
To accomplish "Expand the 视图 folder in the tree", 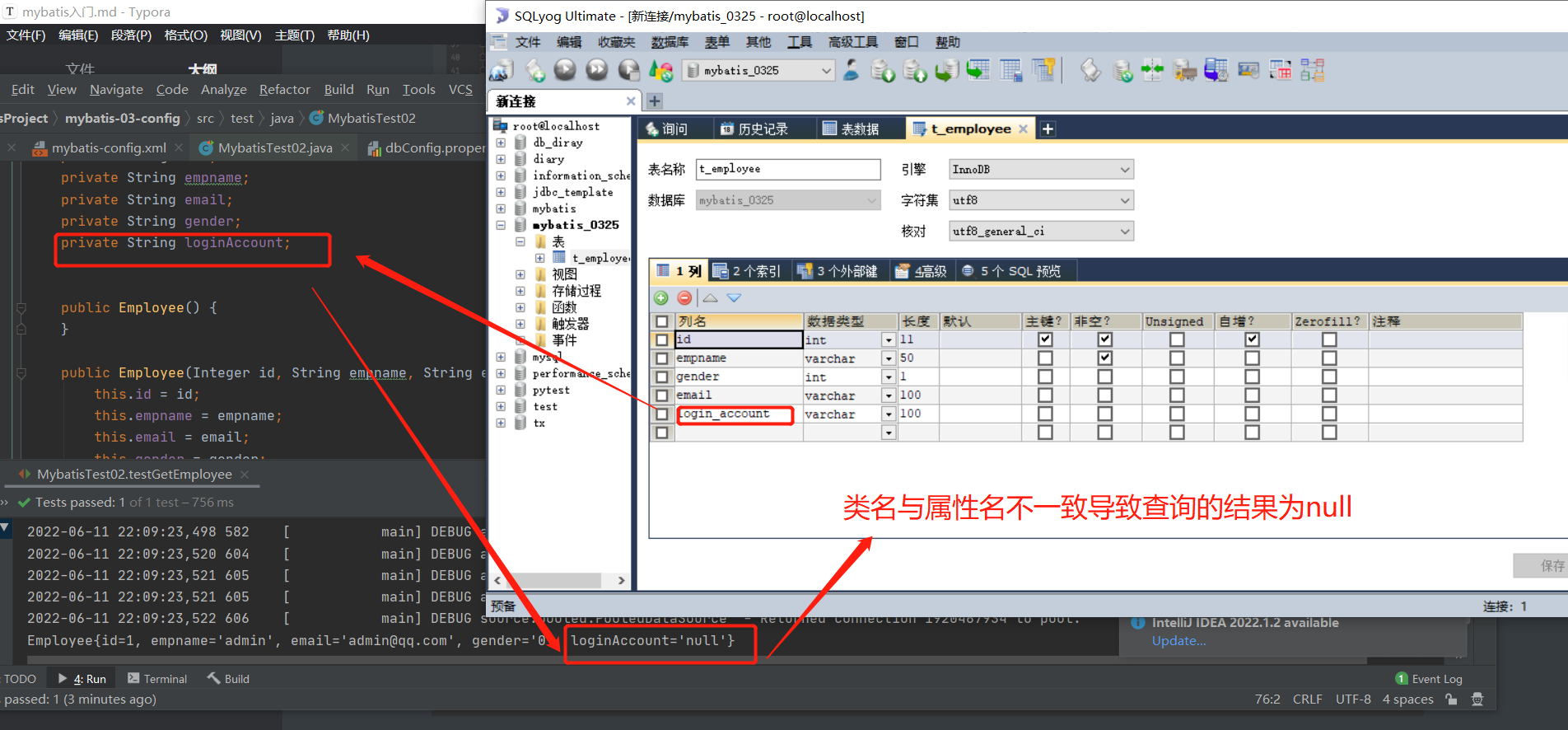I will [x=520, y=274].
